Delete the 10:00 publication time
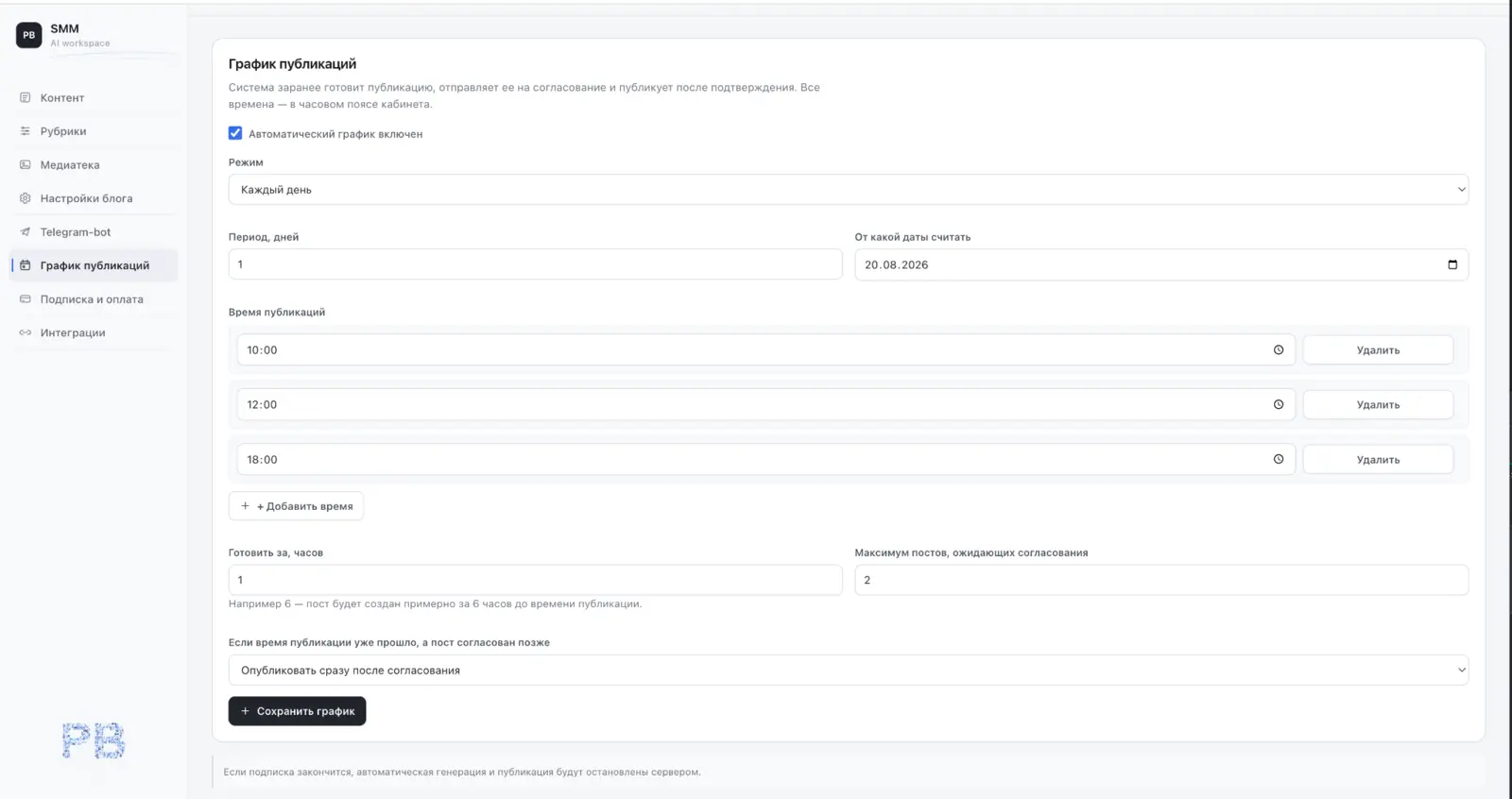Viewport: 1512px width, 799px height. (1378, 349)
